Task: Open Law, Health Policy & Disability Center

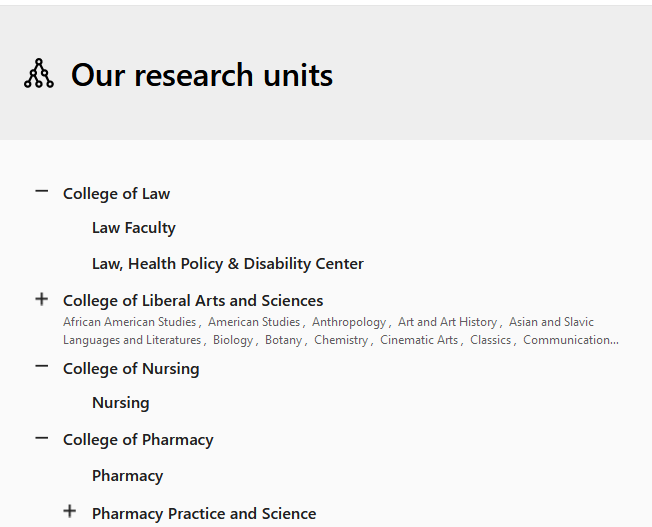Action: 227,264
